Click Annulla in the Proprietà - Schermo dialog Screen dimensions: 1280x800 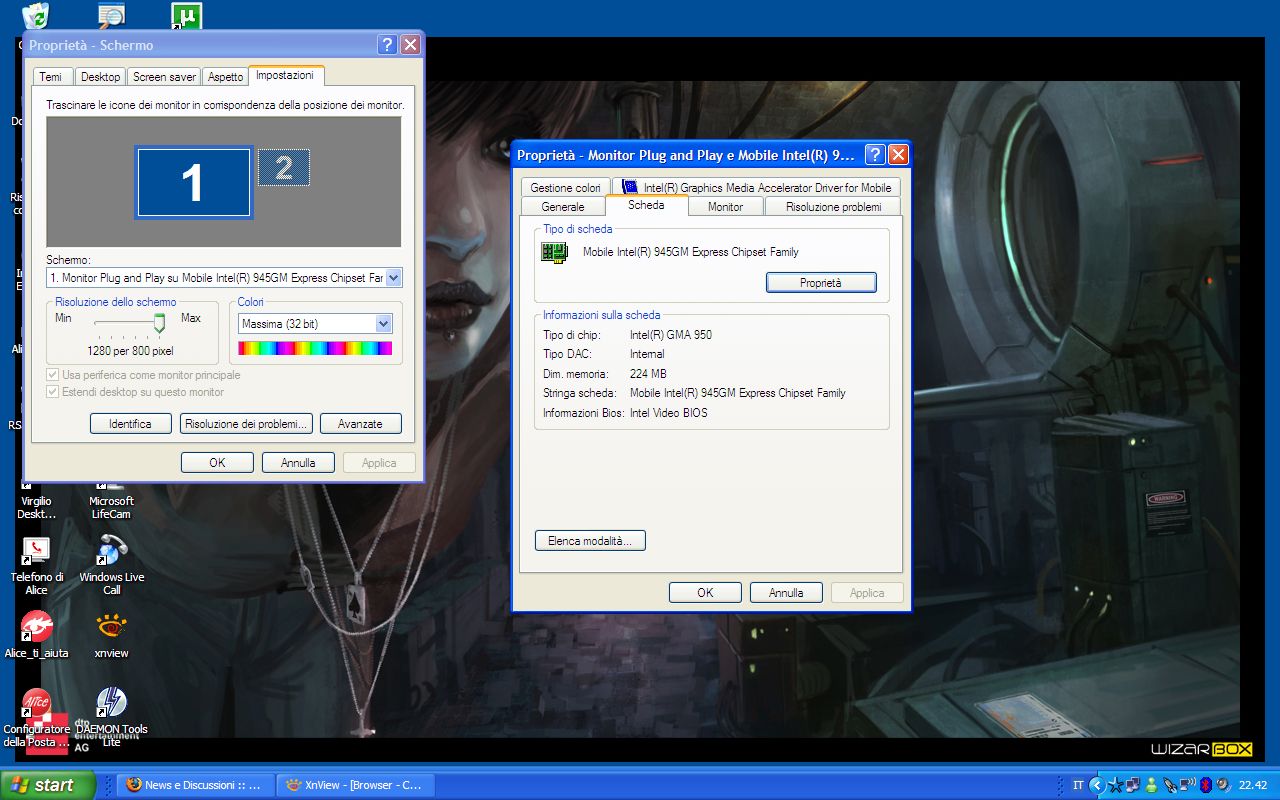tap(298, 462)
